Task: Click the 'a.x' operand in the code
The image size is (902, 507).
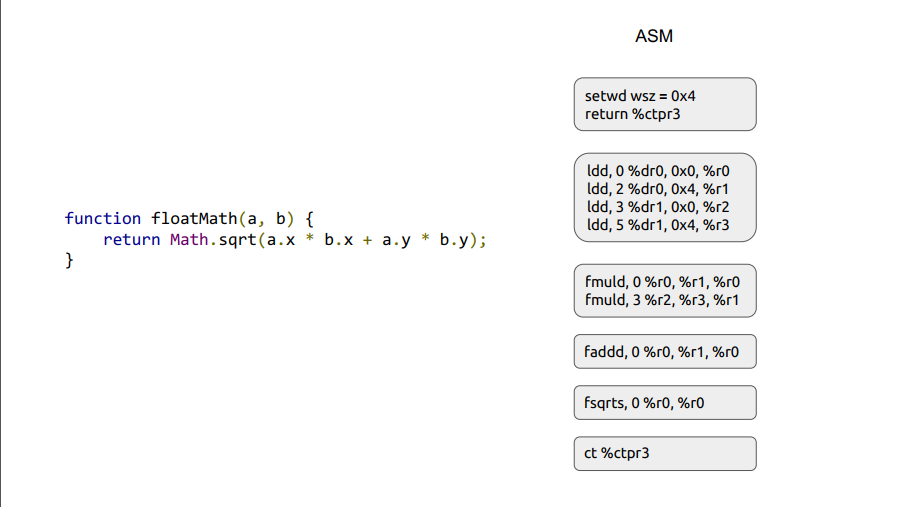Action: [280, 240]
